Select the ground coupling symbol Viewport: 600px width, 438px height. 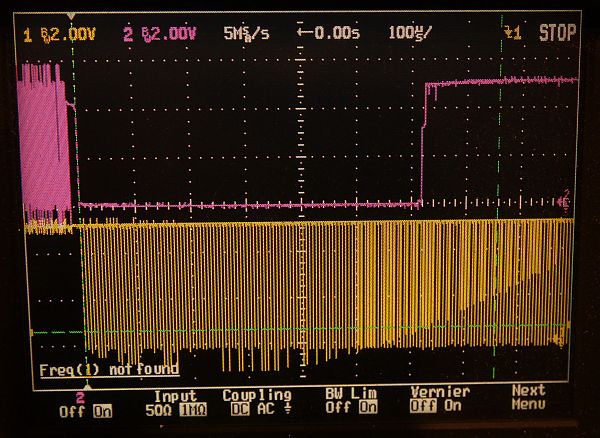pos(286,410)
